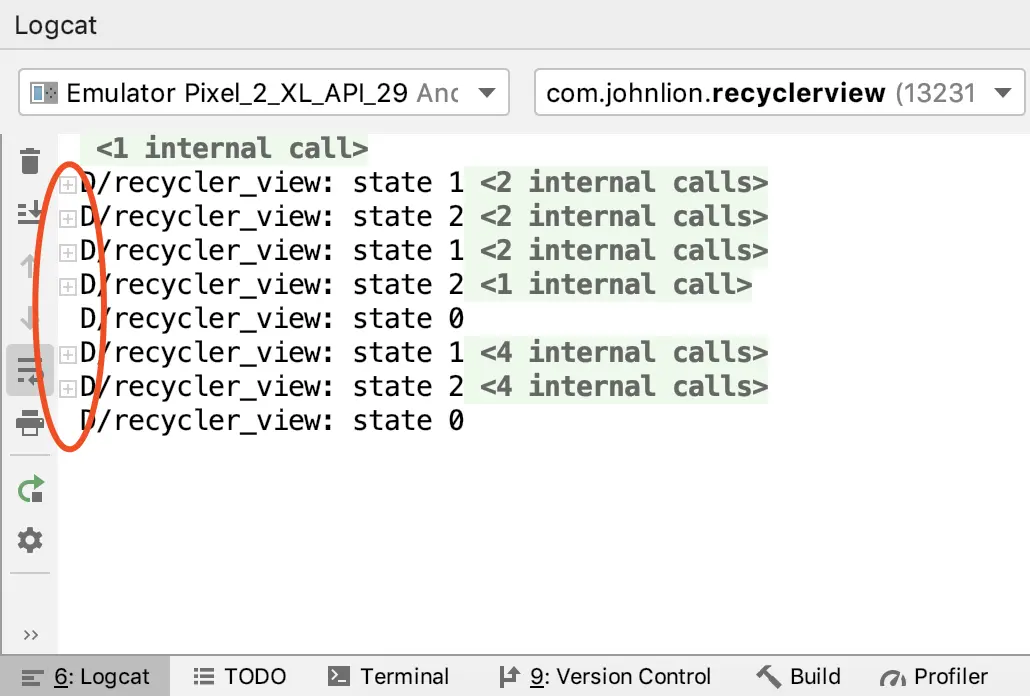Click the Scroll to end icon
The height and width of the screenshot is (696, 1030).
[x=28, y=213]
